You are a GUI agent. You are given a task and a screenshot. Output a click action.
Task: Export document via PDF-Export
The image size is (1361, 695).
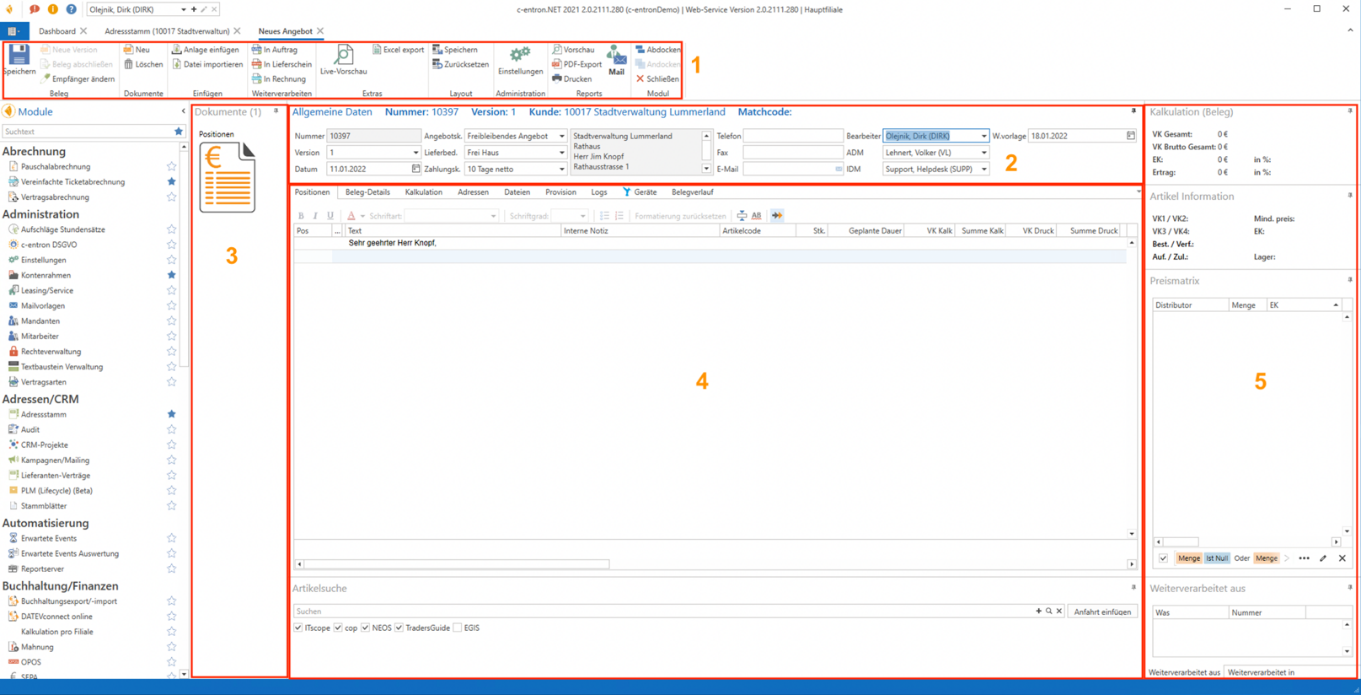577,64
